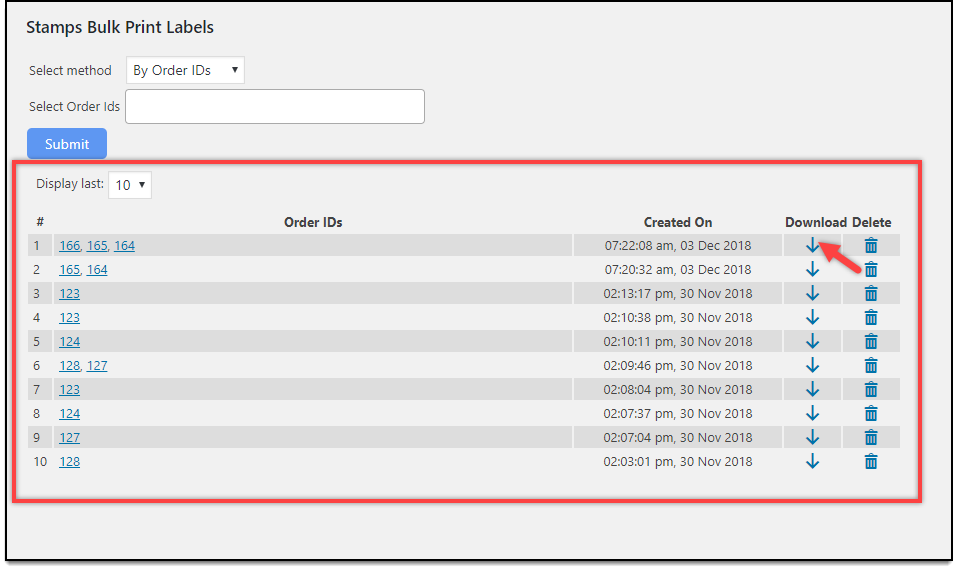The height and width of the screenshot is (571, 958).
Task: Delete row 1 entry with trash icon
Action: 871,245
